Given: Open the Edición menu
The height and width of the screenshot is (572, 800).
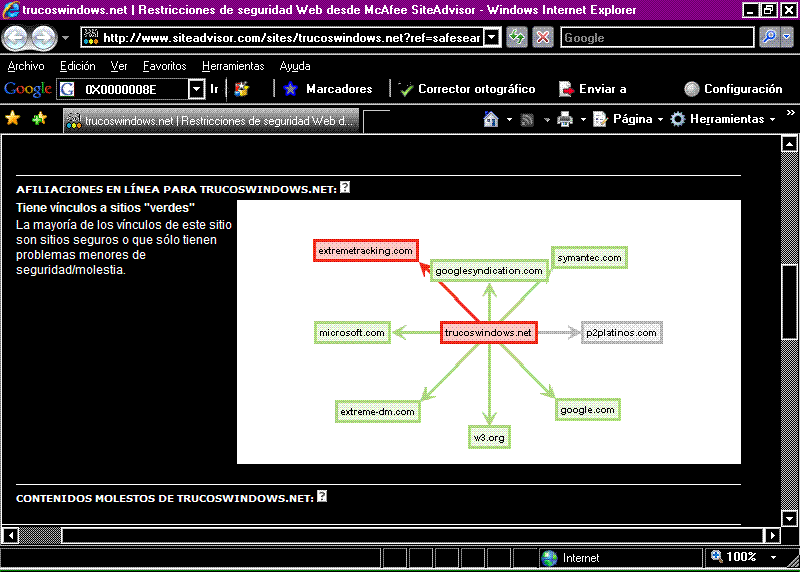Looking at the screenshot, I should point(78,66).
